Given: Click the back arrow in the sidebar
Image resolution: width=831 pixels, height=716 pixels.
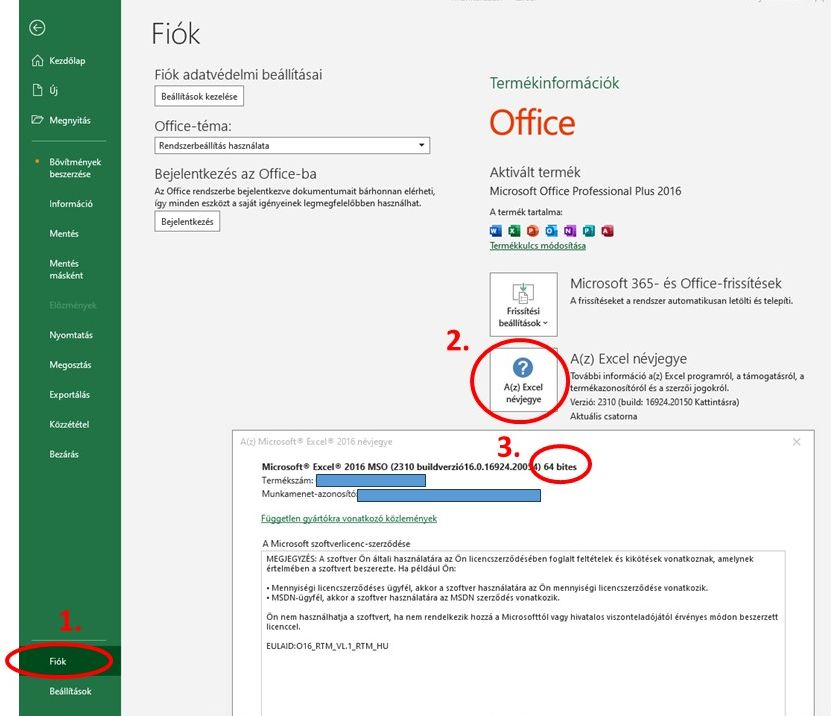Looking at the screenshot, I should (x=37, y=28).
